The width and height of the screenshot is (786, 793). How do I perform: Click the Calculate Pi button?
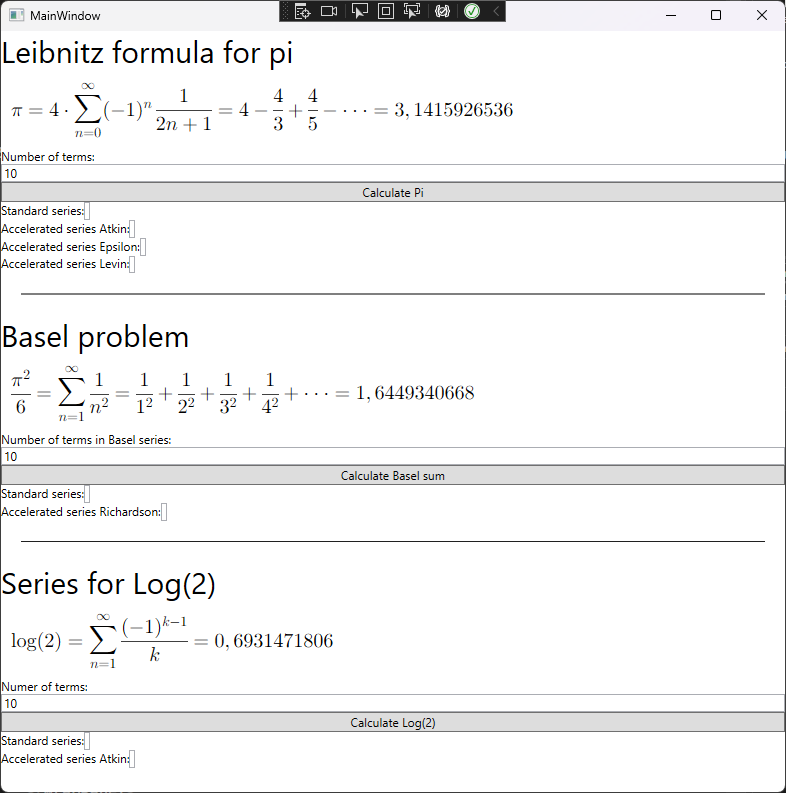(x=393, y=193)
